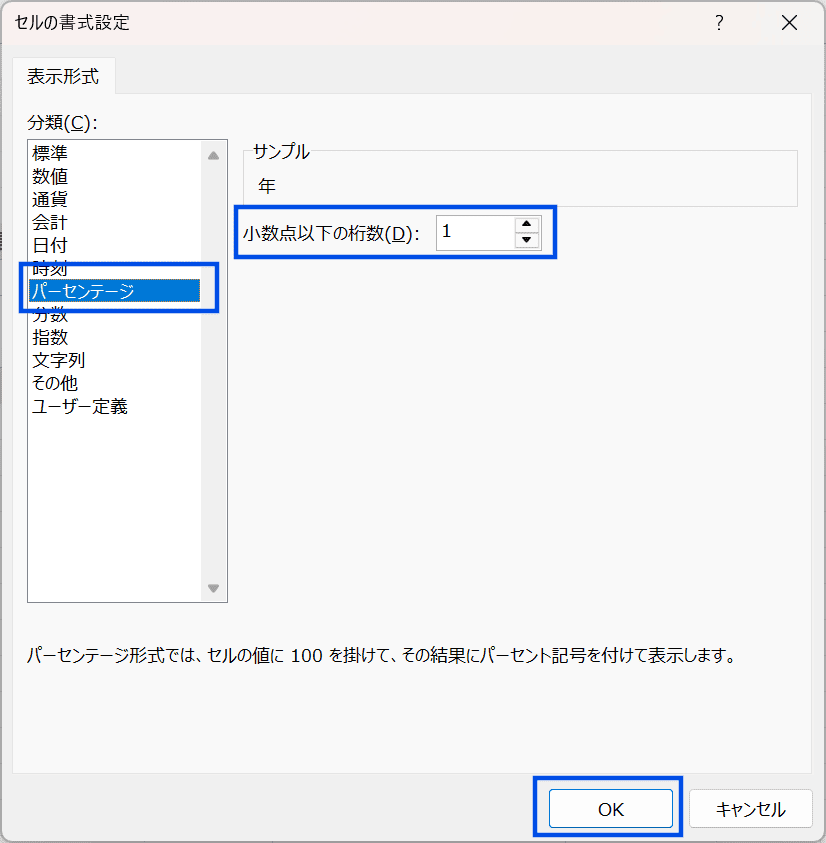The image size is (826, 843).
Task: Pick その他 category
Action: [x=54, y=383]
